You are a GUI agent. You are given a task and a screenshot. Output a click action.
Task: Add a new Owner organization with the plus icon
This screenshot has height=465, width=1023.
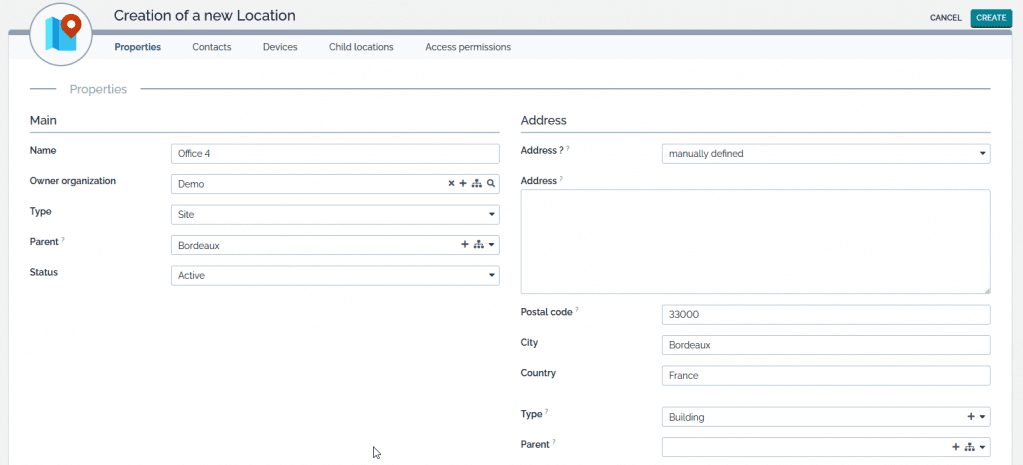pos(463,184)
